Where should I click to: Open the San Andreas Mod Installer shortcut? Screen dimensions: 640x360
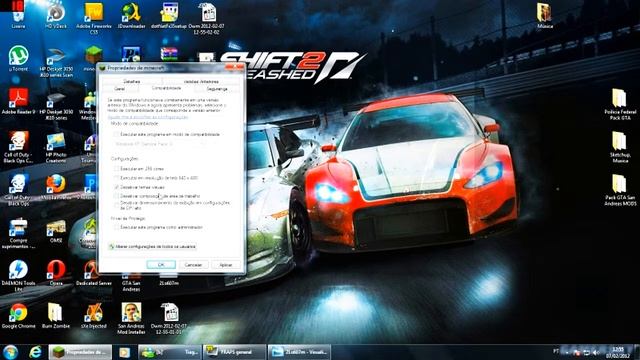(131, 318)
